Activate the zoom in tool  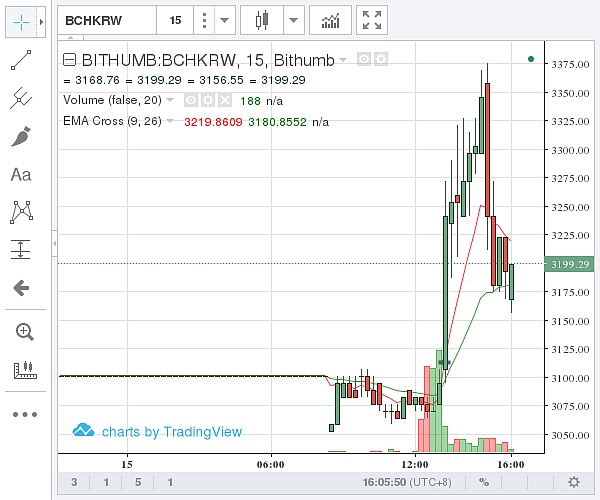pyautogui.click(x=24, y=332)
